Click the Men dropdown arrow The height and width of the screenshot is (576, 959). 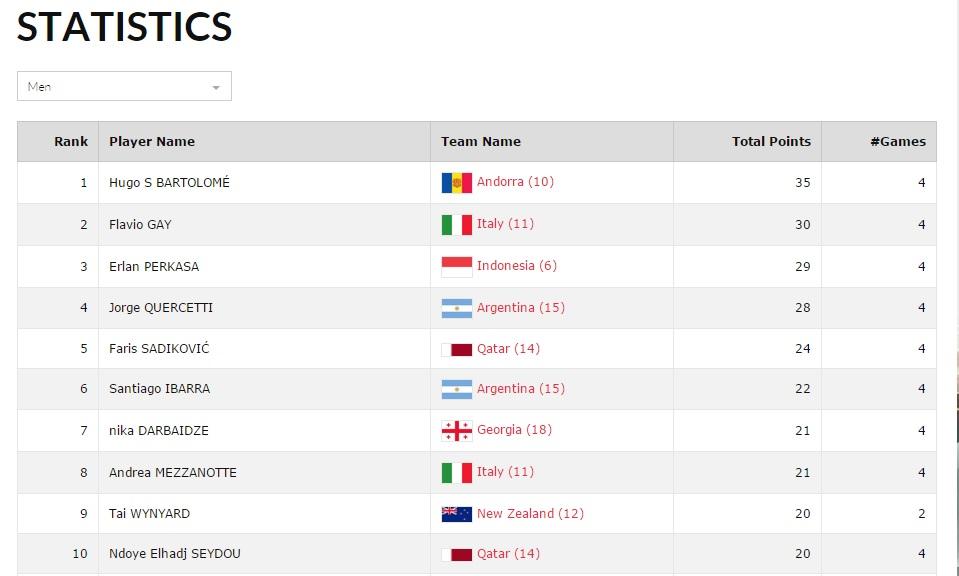coord(216,87)
